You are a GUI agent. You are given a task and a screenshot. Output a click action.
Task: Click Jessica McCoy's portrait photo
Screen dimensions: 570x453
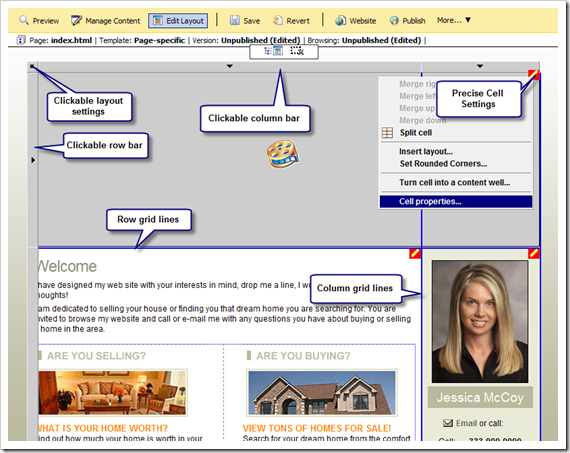tap(480, 321)
